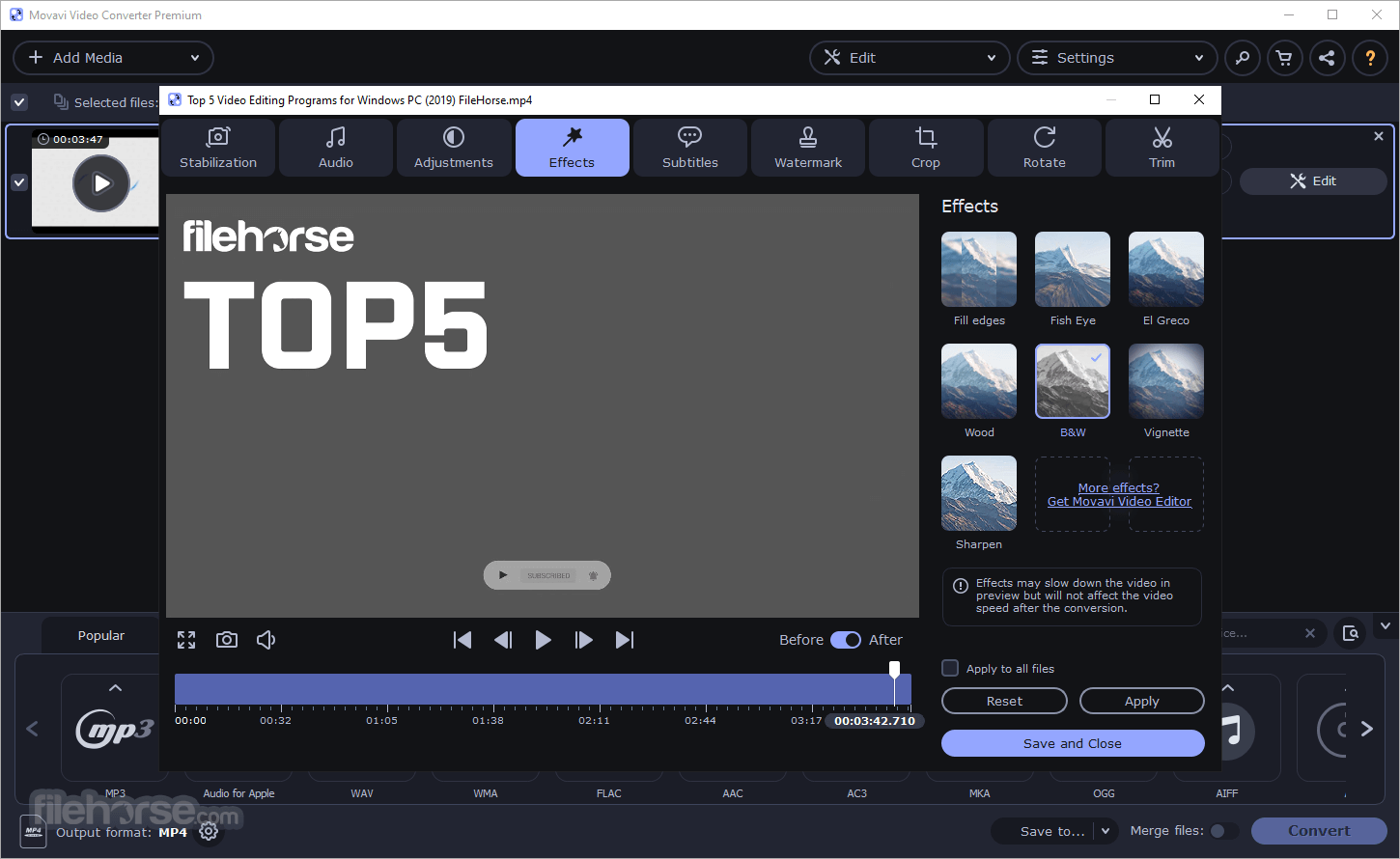Toggle the Before/After preview switch
1400x859 pixels.
coord(846,640)
